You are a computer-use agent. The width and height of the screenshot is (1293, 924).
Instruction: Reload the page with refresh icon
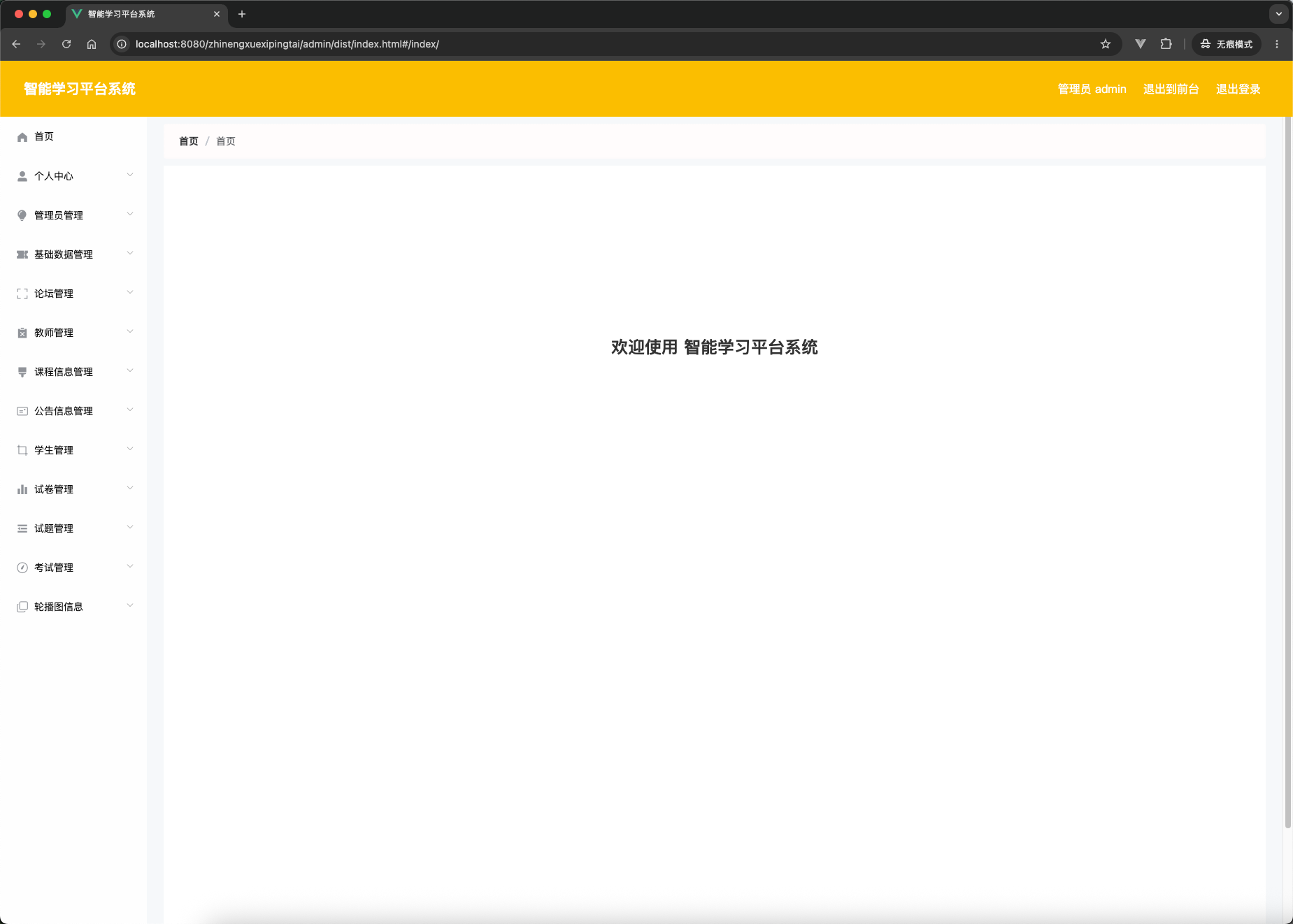pos(66,44)
